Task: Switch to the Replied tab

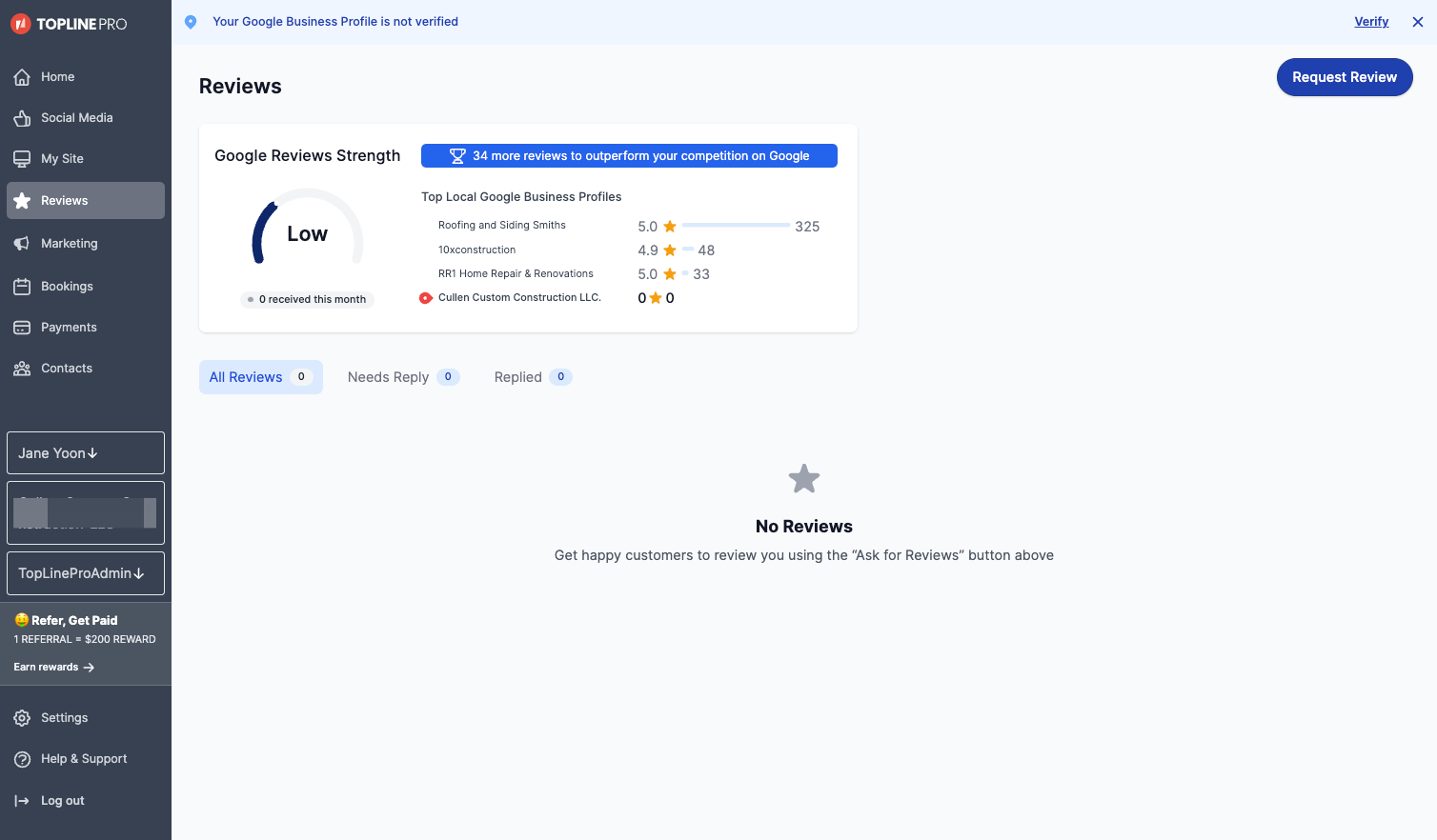Action: pos(533,377)
